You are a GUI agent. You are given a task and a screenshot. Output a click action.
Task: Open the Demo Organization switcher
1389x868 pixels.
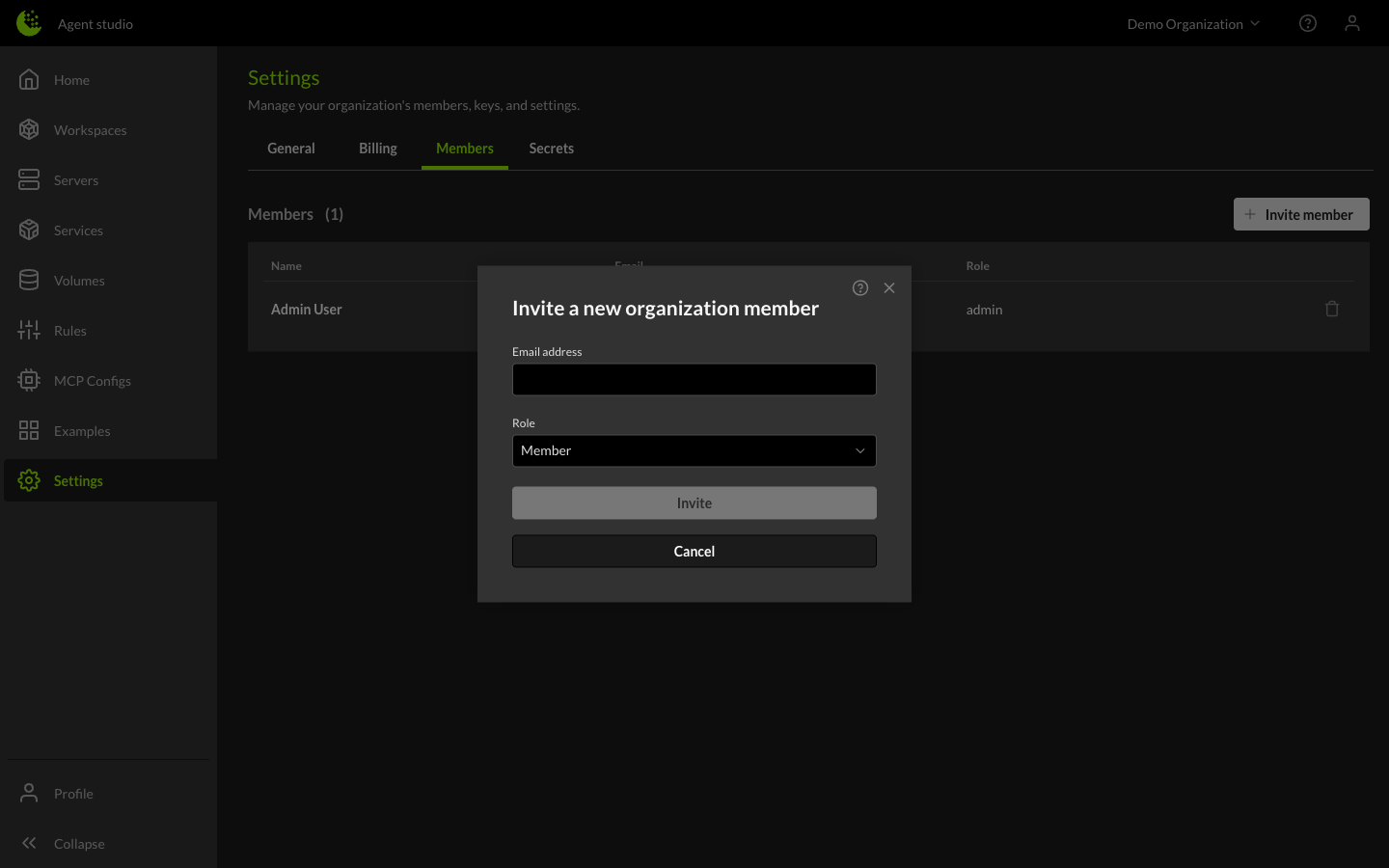click(1193, 23)
